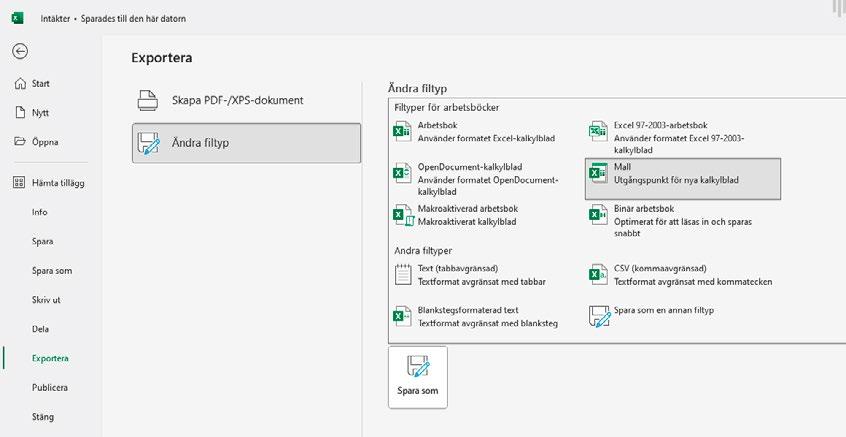Click the printer icon for PDF/XPS

pos(147,100)
